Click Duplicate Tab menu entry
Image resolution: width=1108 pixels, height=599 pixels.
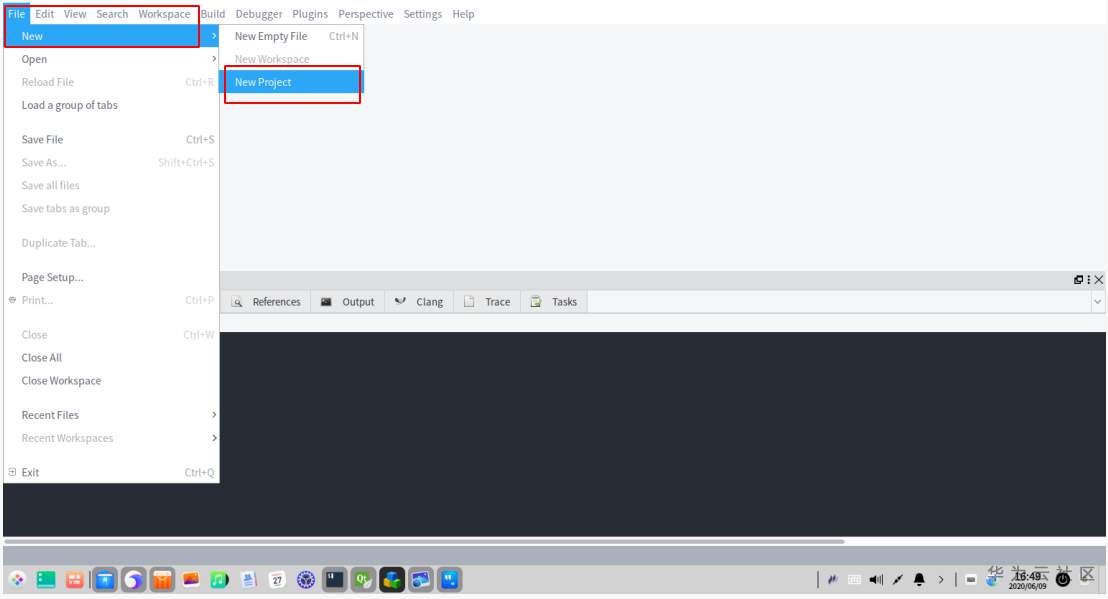(x=112, y=243)
